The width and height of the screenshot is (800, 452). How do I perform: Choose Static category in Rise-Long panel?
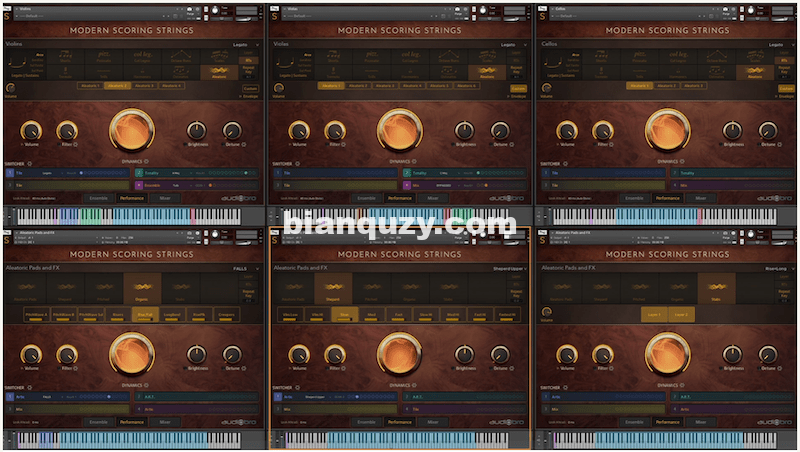pos(716,288)
